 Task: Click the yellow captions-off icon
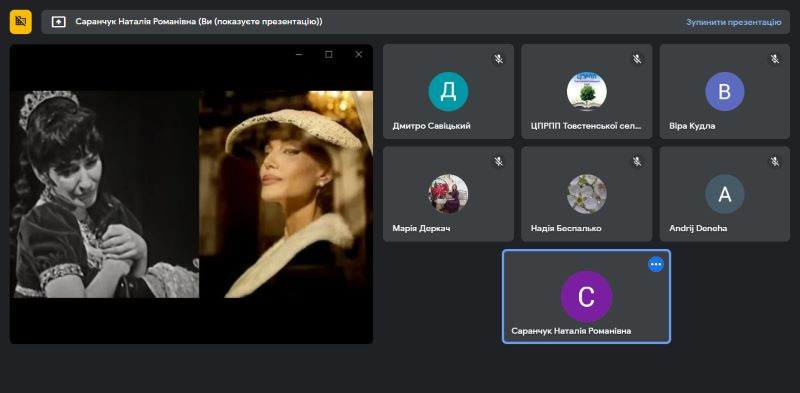coord(20,21)
